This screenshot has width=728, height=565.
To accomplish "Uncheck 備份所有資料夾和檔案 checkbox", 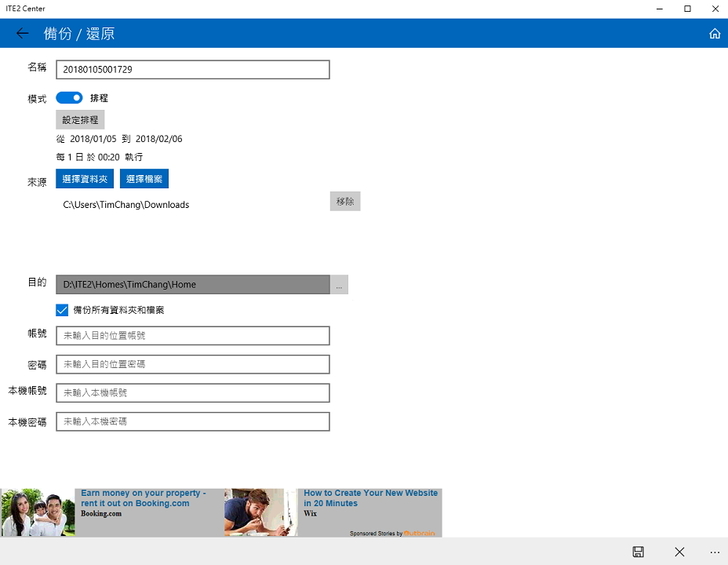I will click(x=62, y=310).
